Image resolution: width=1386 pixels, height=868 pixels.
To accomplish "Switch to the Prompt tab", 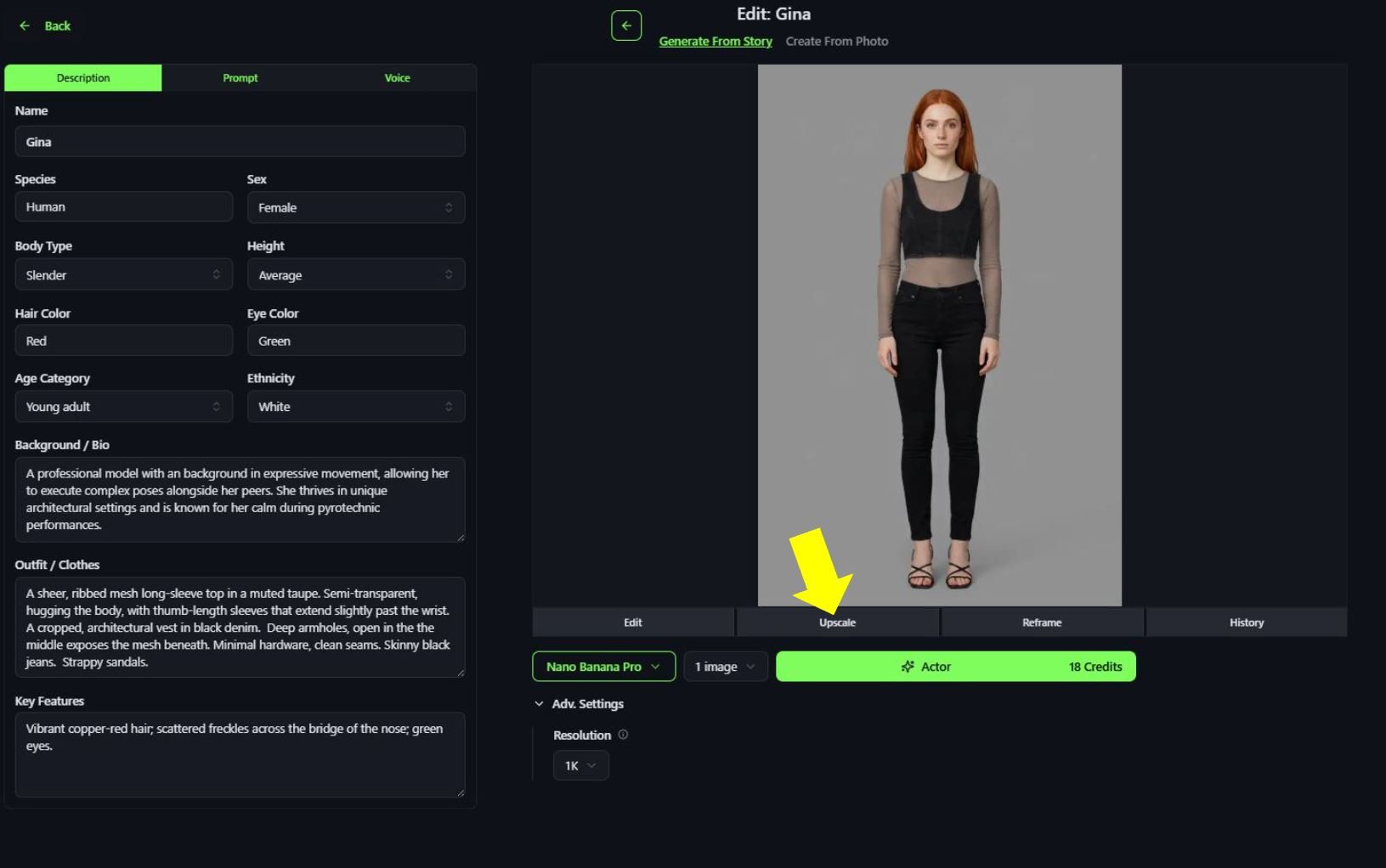I will click(240, 77).
